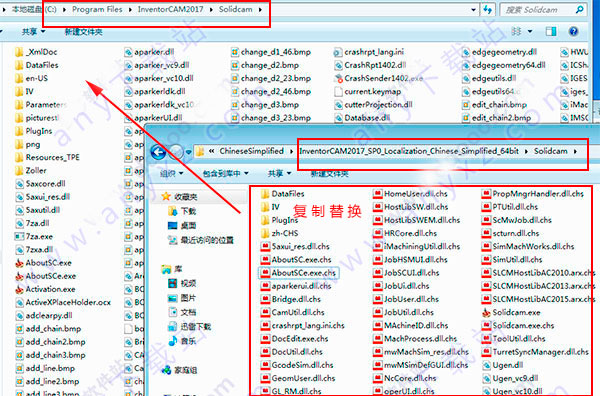
Task: Select the Solidcam.exe application icon
Action: pos(486,313)
